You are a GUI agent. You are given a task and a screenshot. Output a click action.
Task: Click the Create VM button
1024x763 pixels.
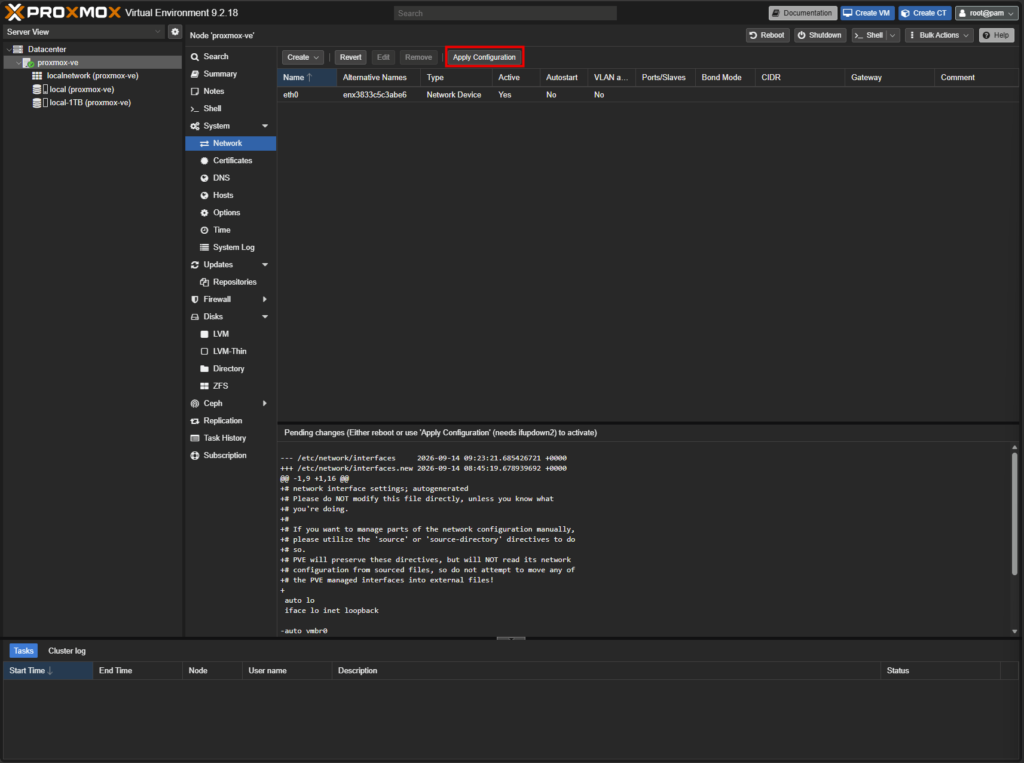(x=867, y=13)
